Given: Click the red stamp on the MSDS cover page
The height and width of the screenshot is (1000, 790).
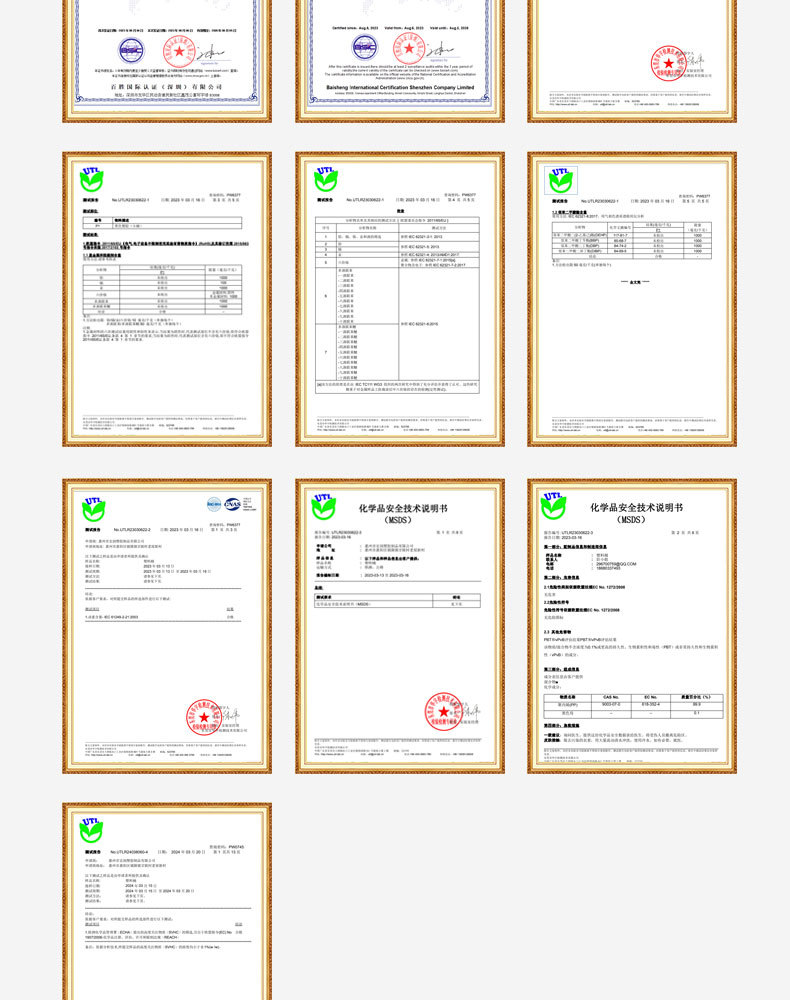Looking at the screenshot, I should coord(444,711).
